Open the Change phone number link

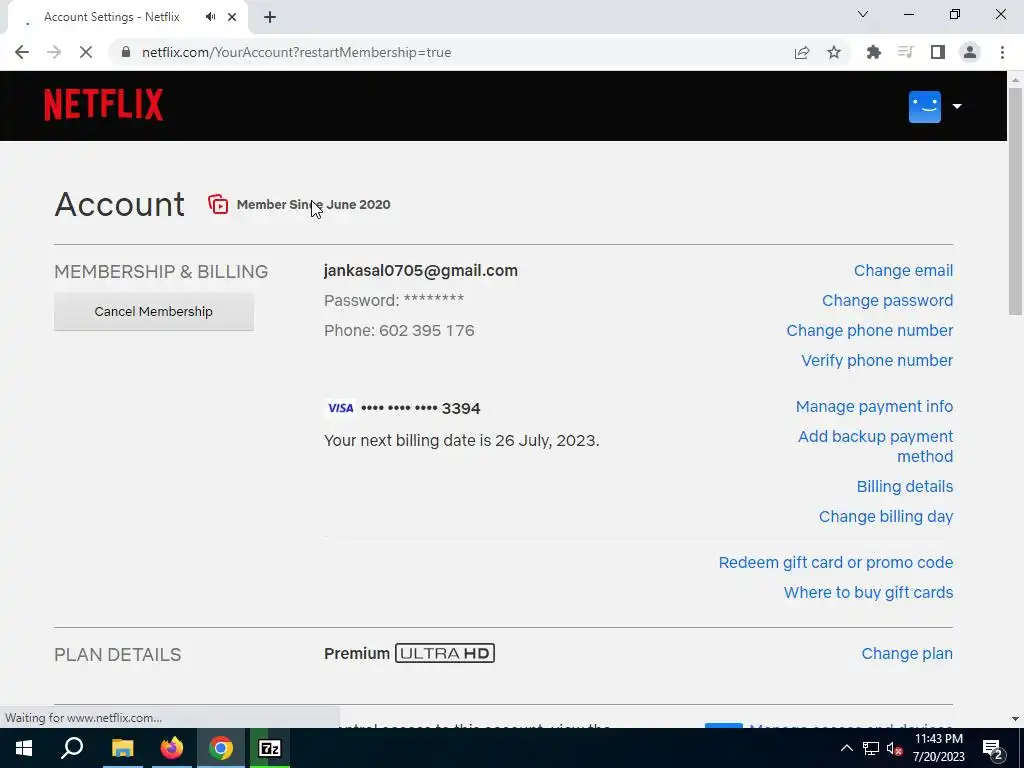coord(870,330)
